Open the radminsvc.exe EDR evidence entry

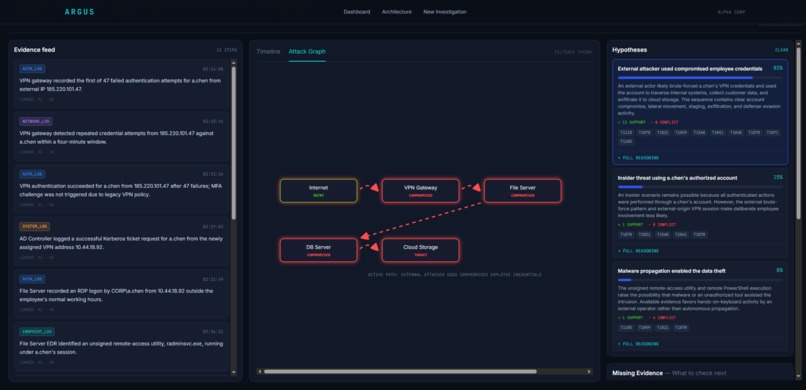[x=121, y=347]
